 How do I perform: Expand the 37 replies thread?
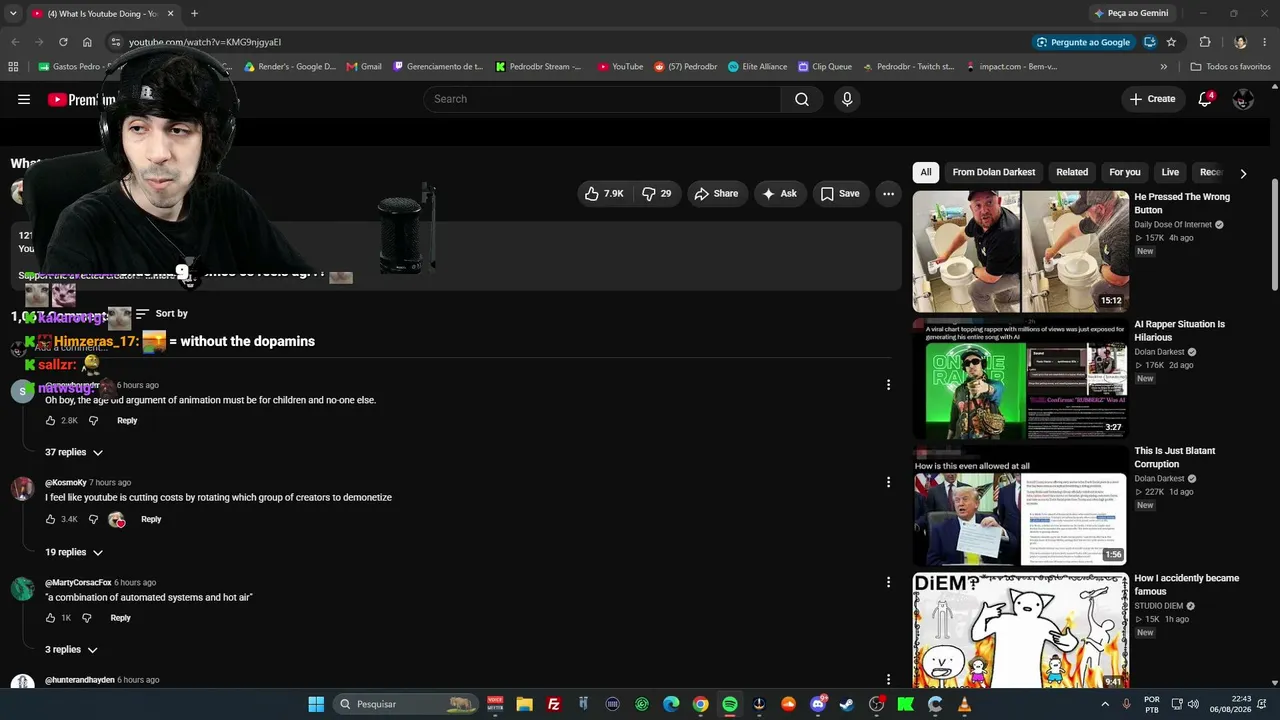pyautogui.click(x=74, y=452)
